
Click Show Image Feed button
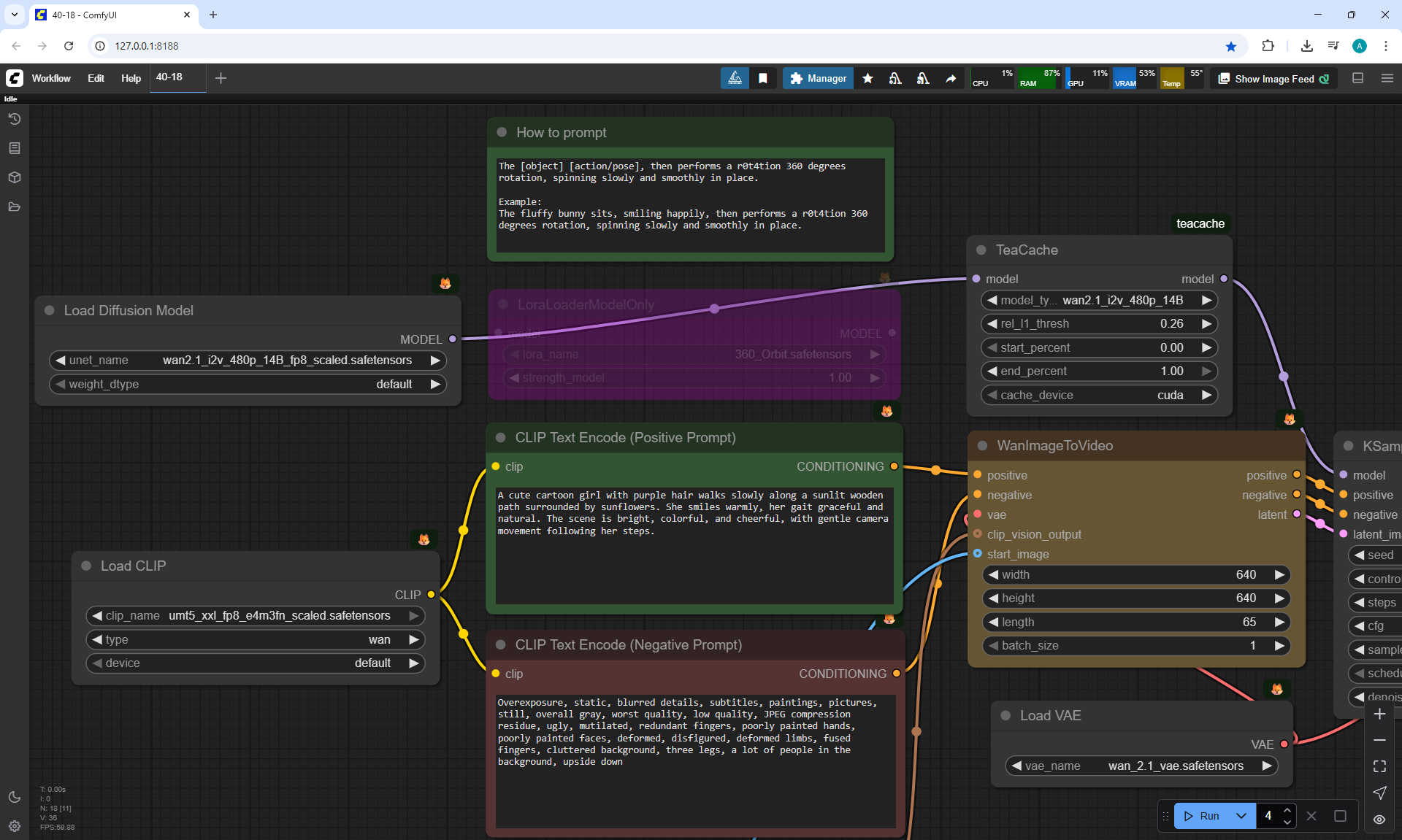click(x=1274, y=79)
